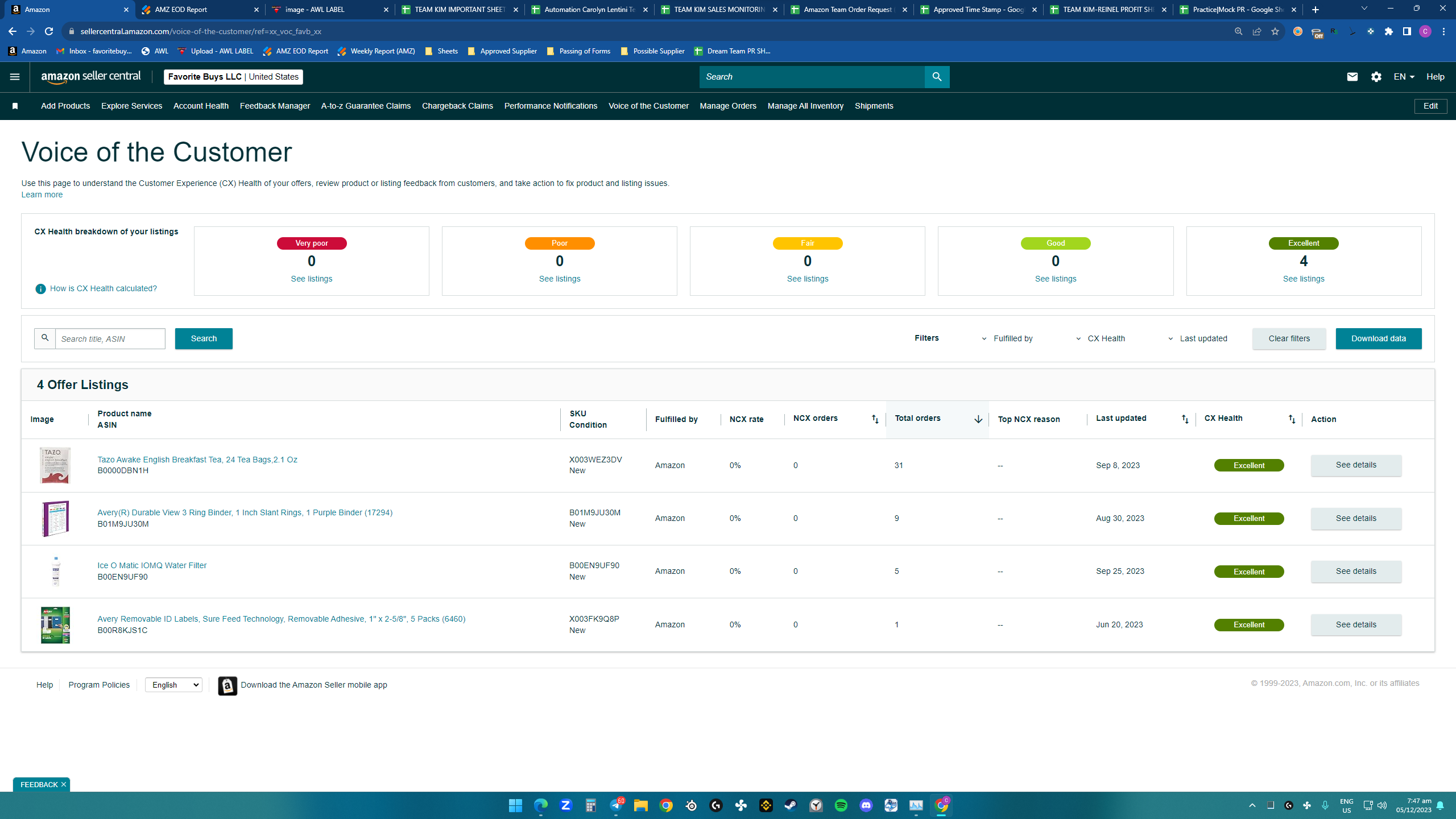Open the Seller Central hamburger menu
Viewport: 1456px width, 819px height.
(x=15, y=77)
